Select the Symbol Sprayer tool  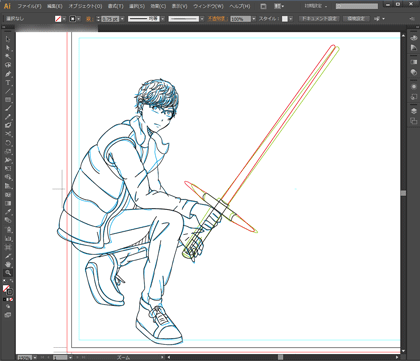click(8, 229)
